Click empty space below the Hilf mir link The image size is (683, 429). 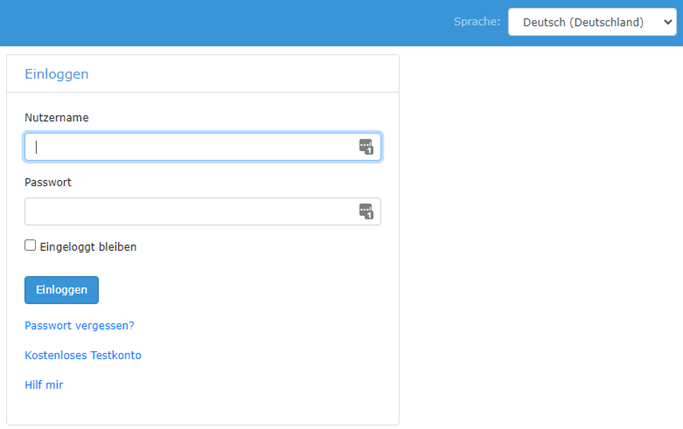pos(203,407)
